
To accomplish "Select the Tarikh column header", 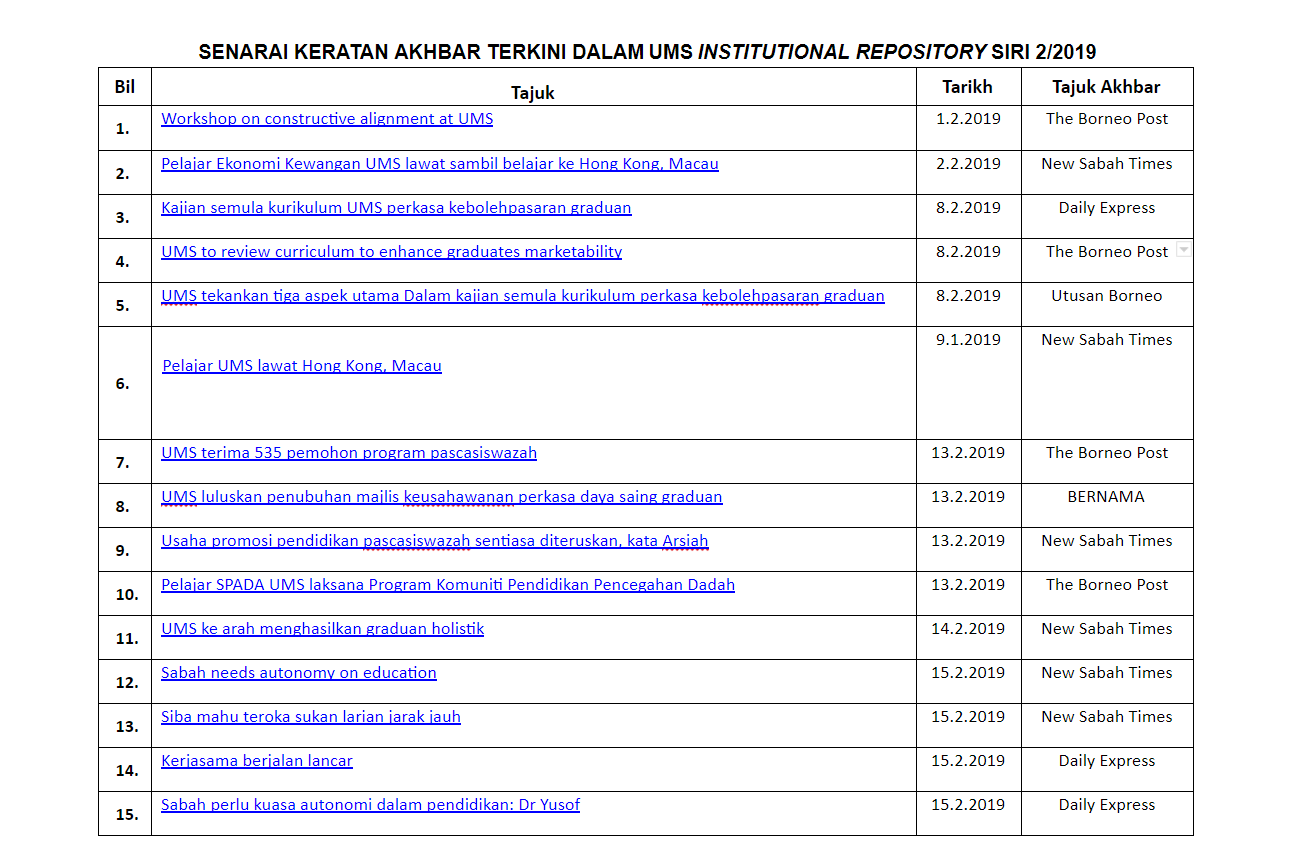I will [x=968, y=87].
